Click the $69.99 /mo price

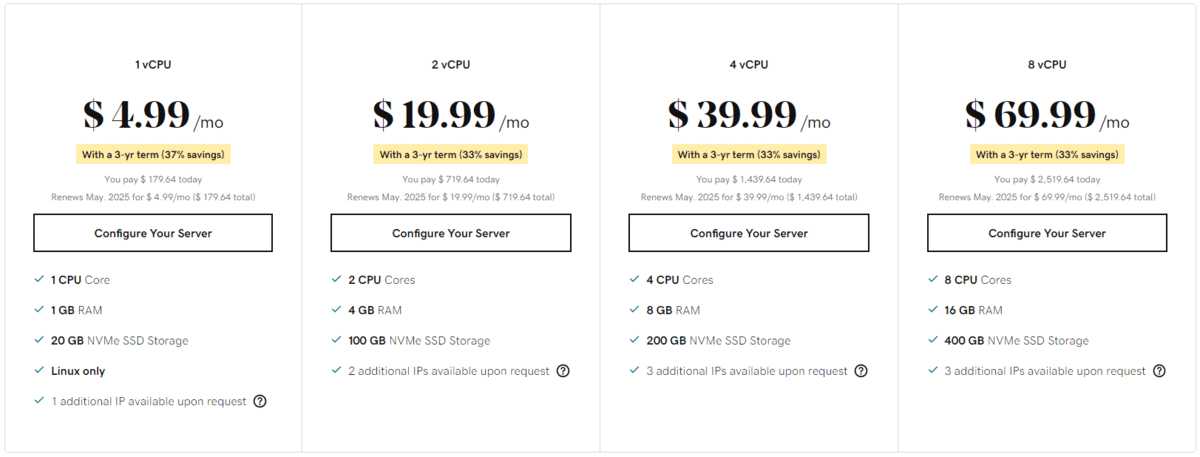[x=1047, y=115]
